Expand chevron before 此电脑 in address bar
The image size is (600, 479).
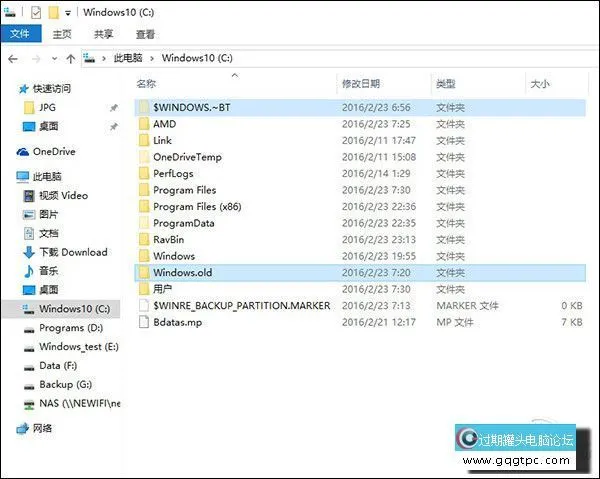click(x=104, y=59)
